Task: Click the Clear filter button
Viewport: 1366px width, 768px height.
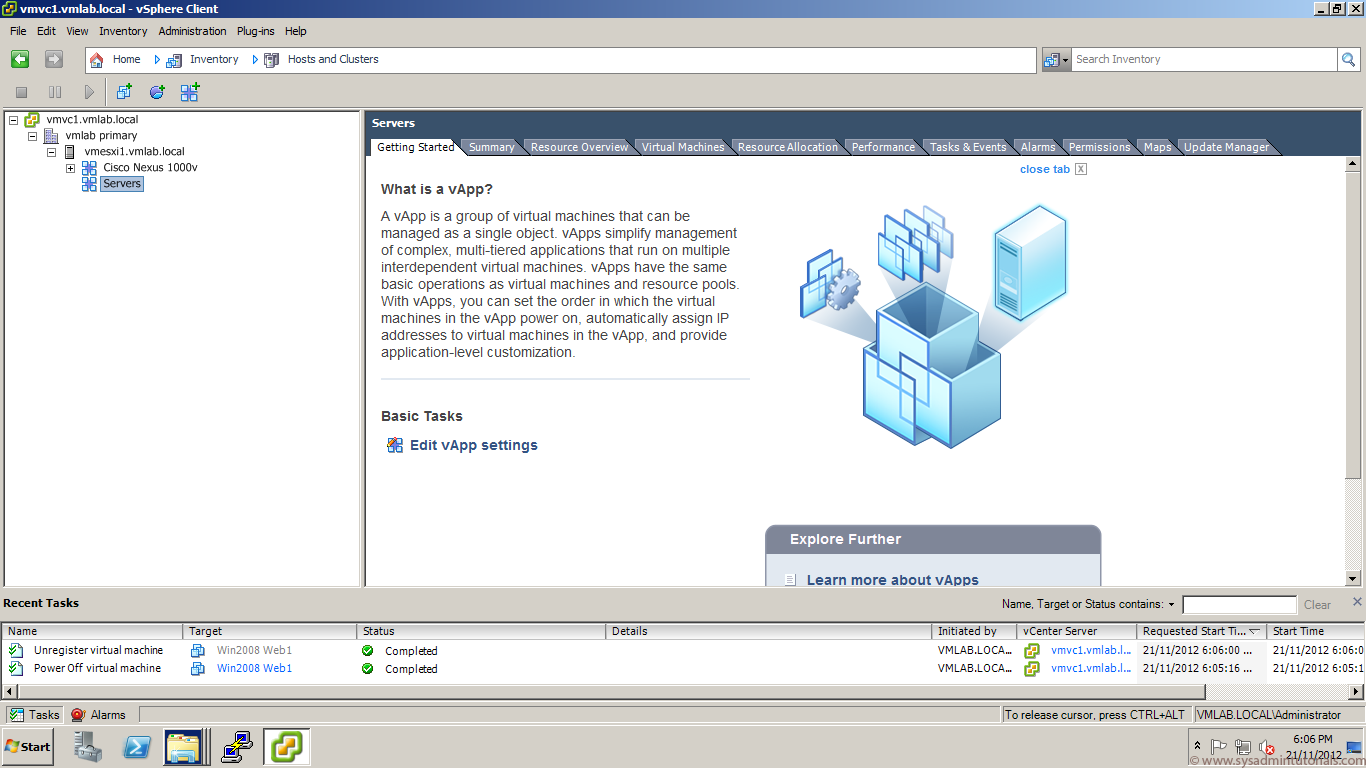Action: (1317, 605)
